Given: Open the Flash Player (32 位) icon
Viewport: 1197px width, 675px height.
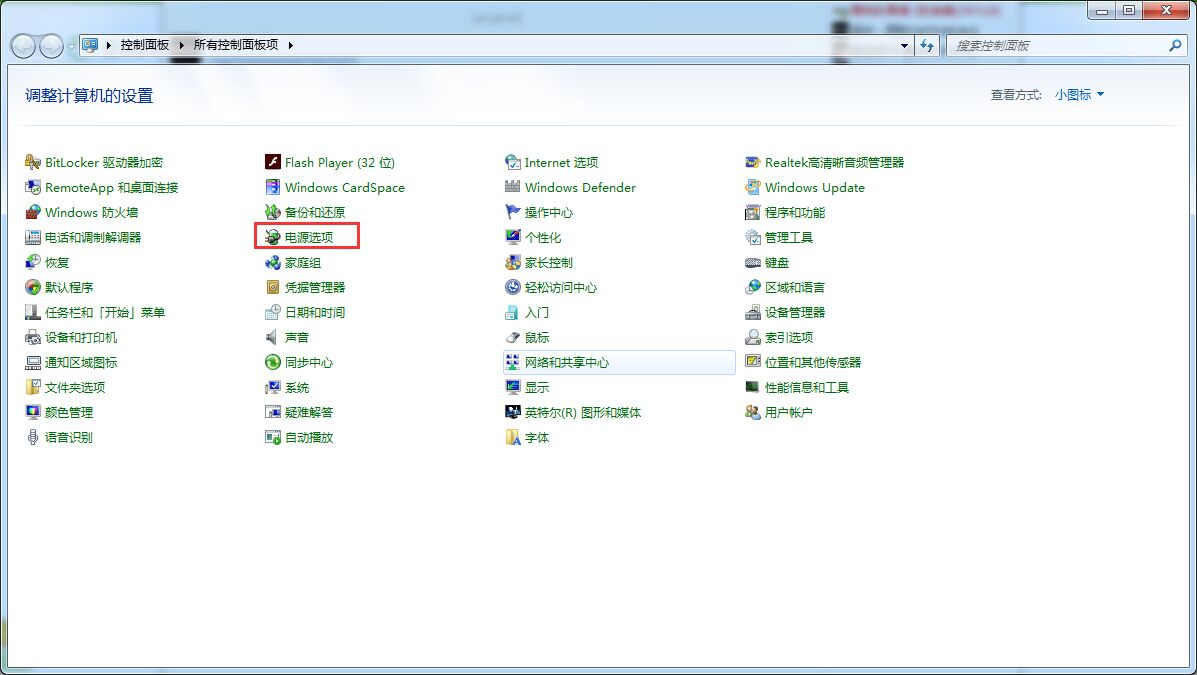Looking at the screenshot, I should point(273,162).
